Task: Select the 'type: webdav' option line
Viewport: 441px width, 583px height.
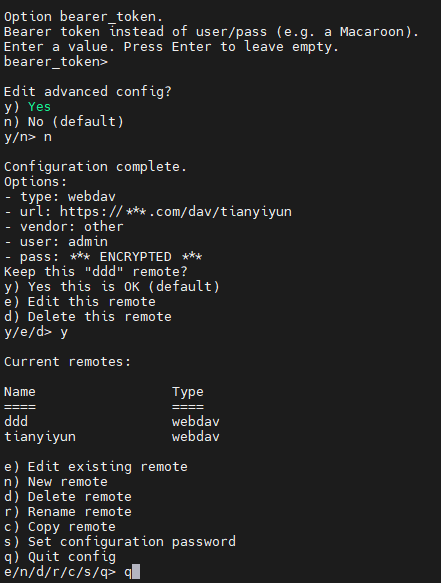Action: click(x=60, y=197)
